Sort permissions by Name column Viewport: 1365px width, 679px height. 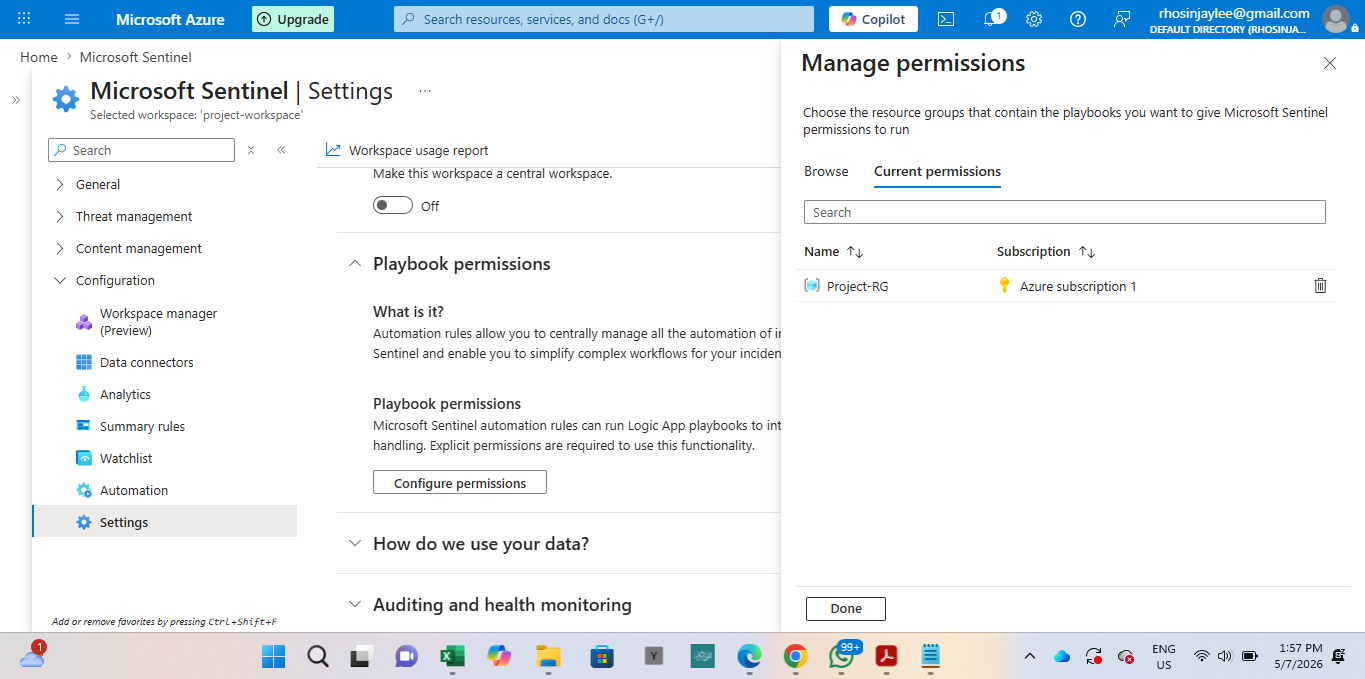pyautogui.click(x=834, y=252)
